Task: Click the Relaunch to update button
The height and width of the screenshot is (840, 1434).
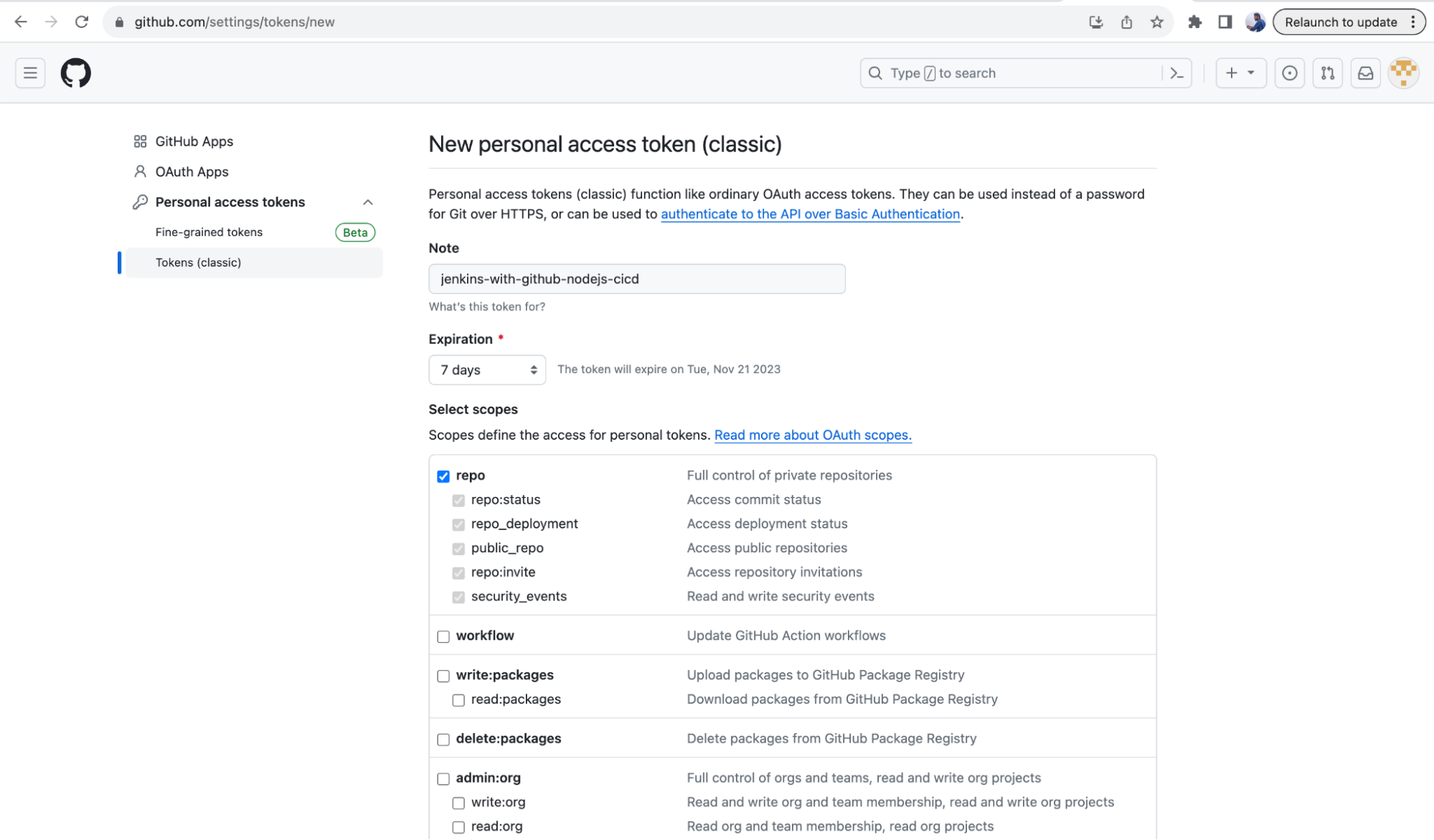Action: click(1341, 22)
